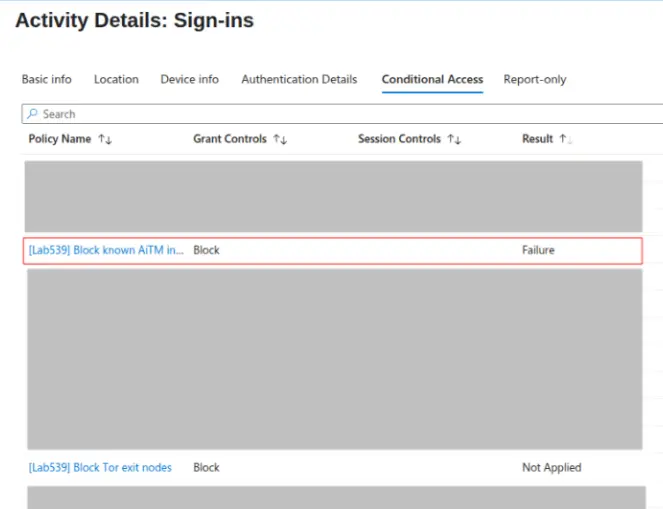Sort by Policy Name using its arrows icon
The width and height of the screenshot is (663, 509).
pyautogui.click(x=104, y=140)
